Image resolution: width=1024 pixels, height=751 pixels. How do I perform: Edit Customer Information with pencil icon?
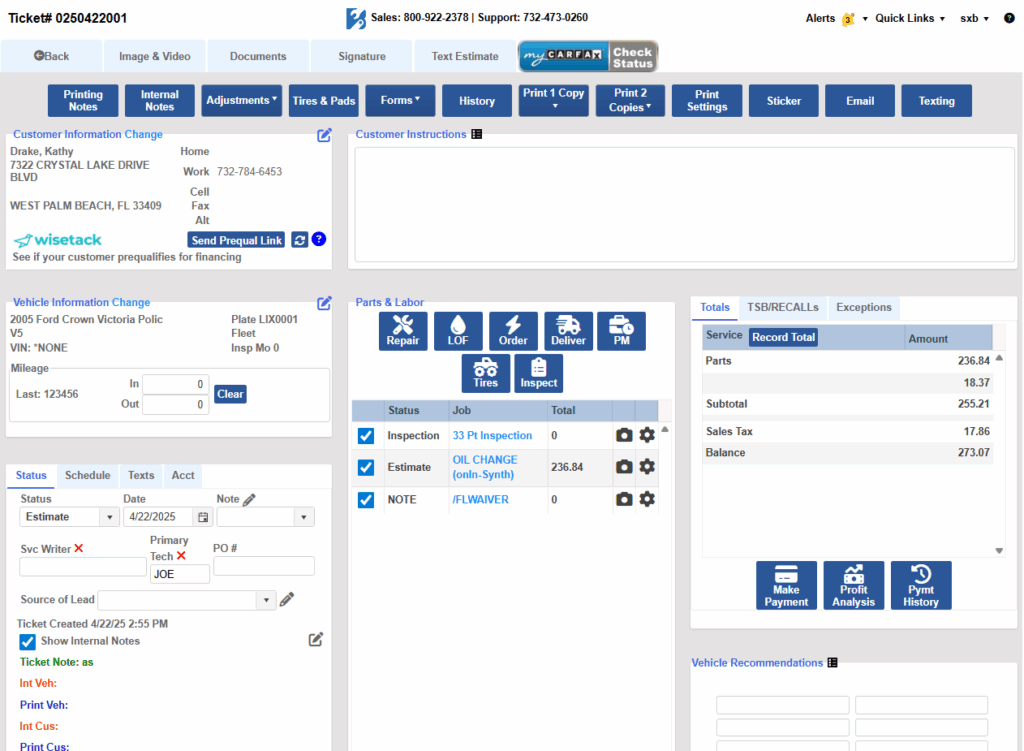tap(324, 135)
